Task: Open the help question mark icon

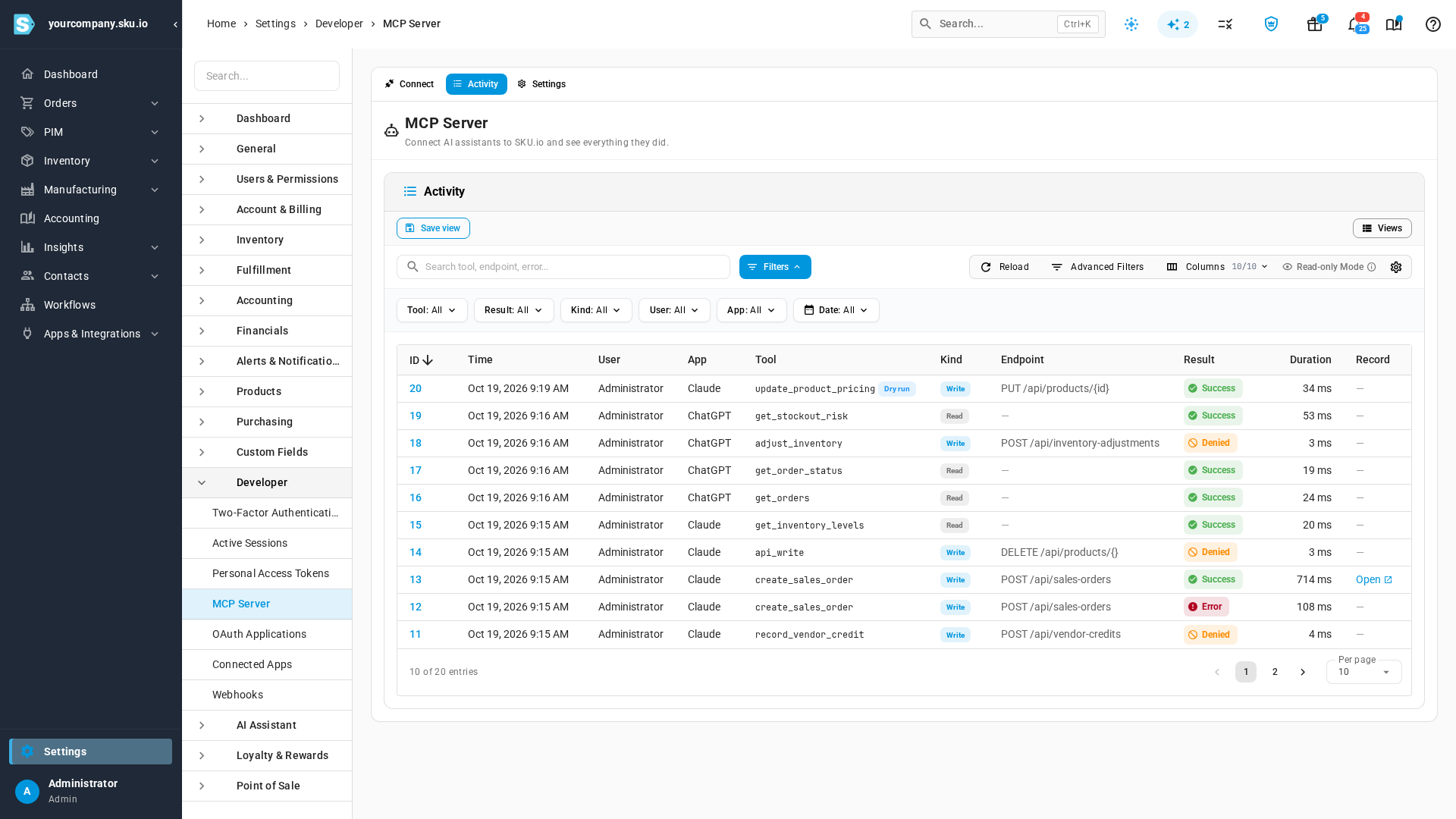Action: pos(1432,24)
